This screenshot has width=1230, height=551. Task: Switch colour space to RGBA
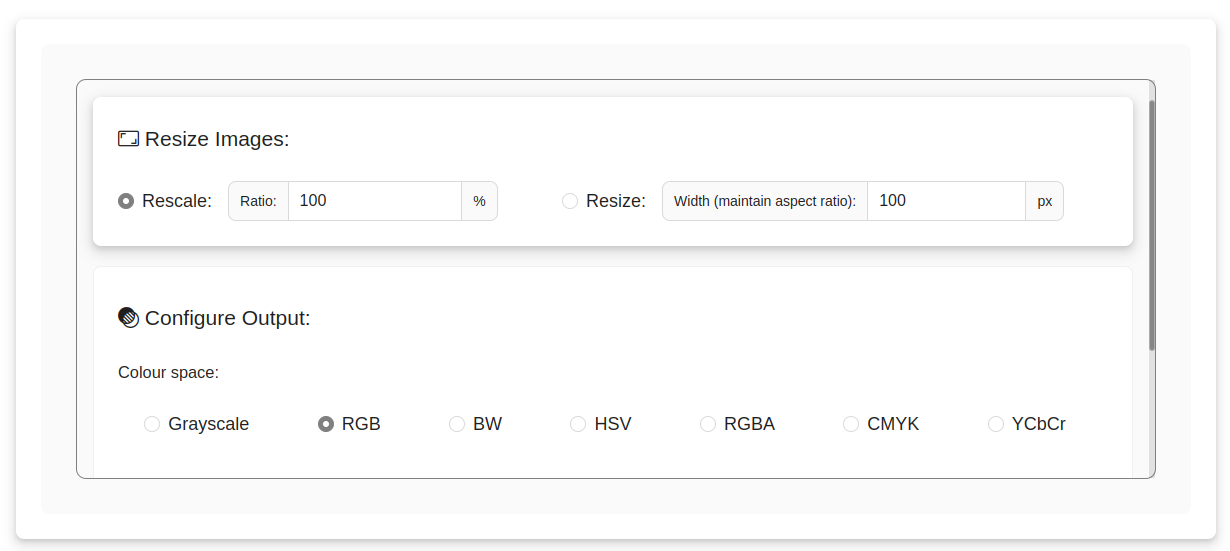[708, 424]
